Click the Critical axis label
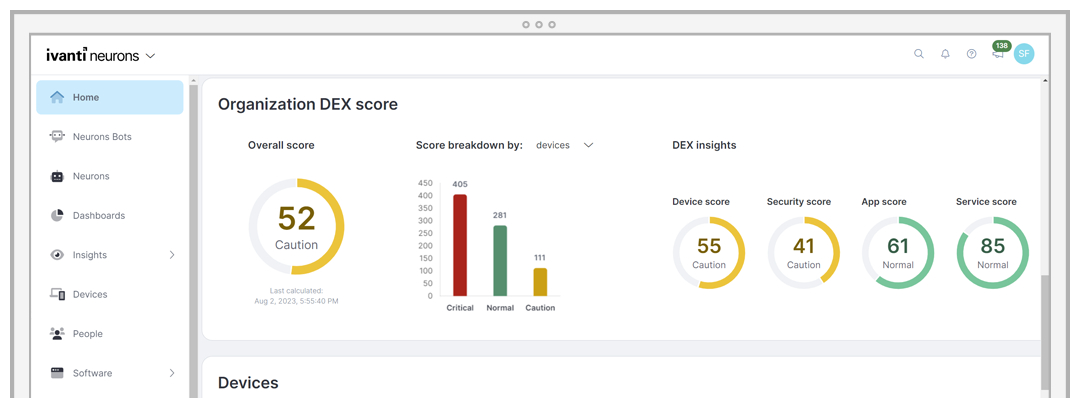The height and width of the screenshot is (398, 1080). pyautogui.click(x=460, y=308)
